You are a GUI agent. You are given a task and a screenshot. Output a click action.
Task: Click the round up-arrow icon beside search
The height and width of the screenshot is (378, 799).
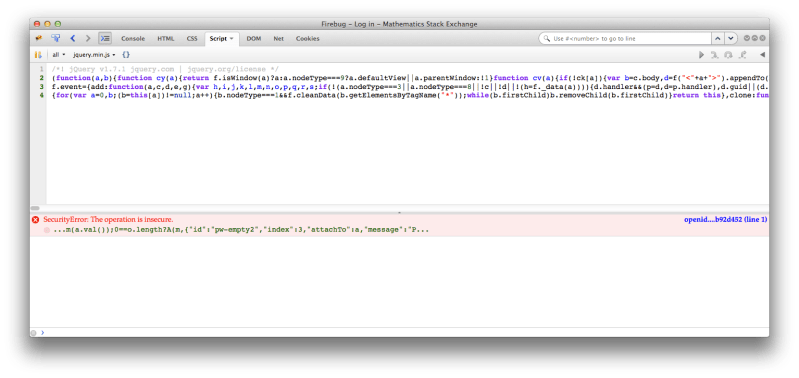pos(754,38)
